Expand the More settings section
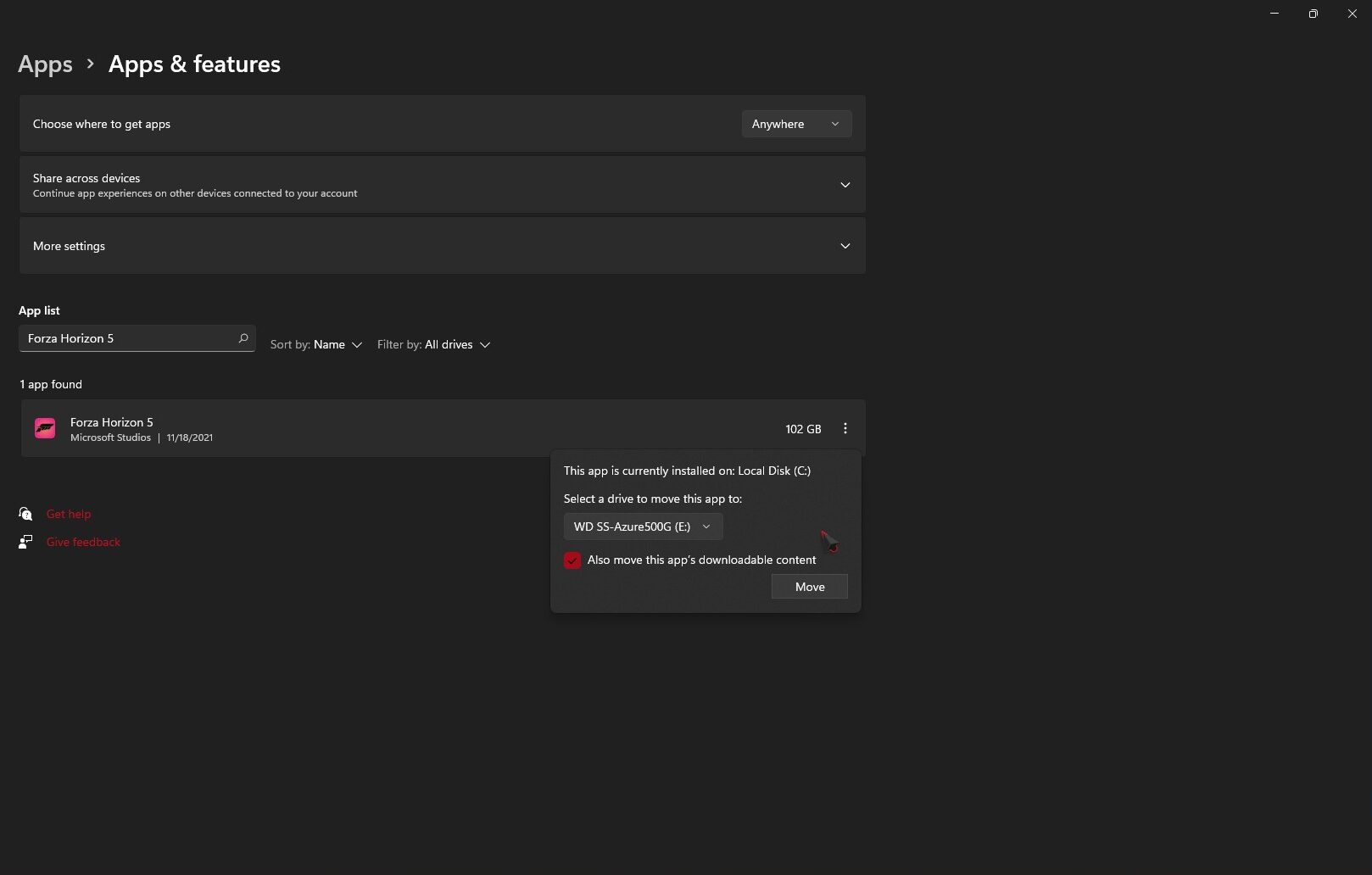1372x875 pixels. (x=845, y=246)
